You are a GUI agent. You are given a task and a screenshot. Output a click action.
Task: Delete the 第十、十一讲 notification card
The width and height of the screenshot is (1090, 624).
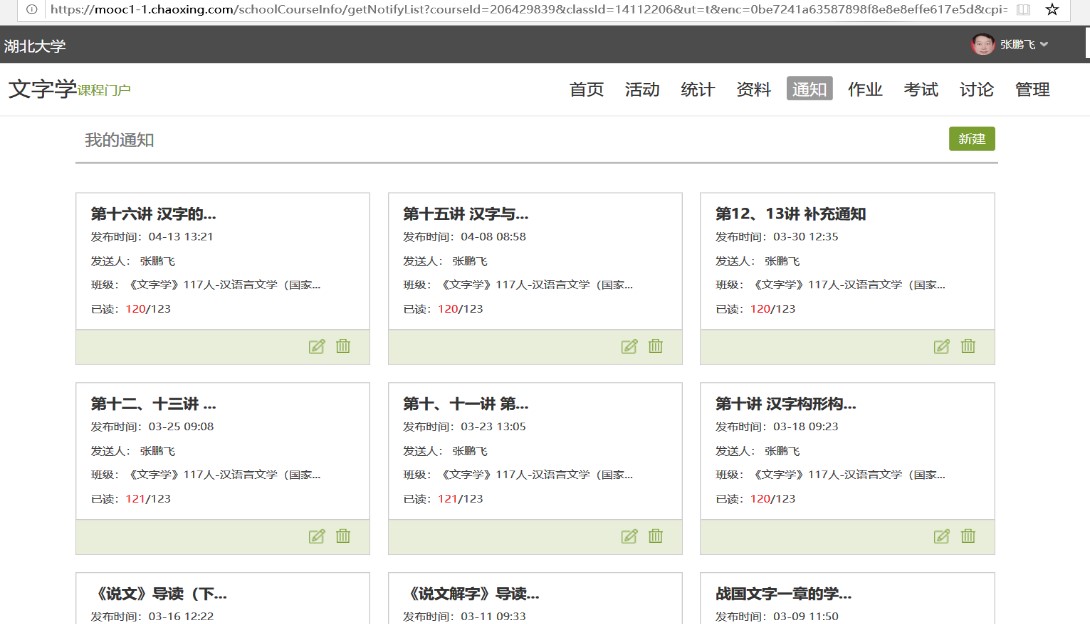pyautogui.click(x=655, y=537)
